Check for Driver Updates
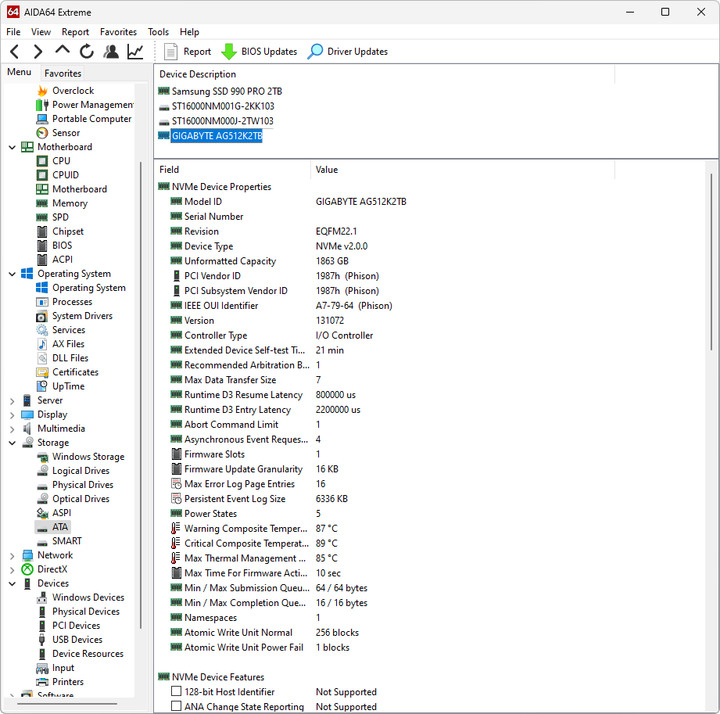The image size is (720, 714). 348,51
